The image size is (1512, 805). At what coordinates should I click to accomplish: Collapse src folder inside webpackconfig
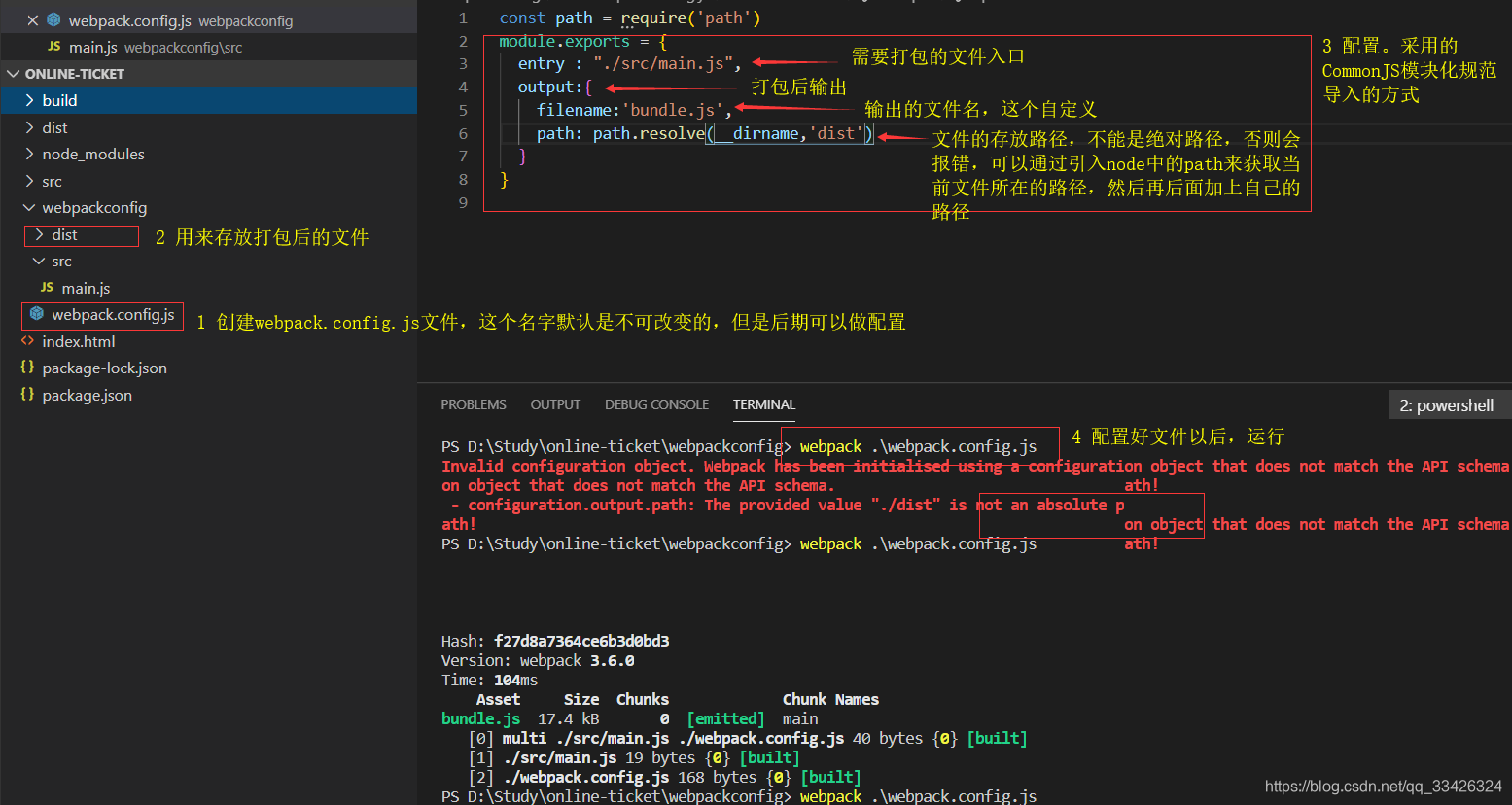coord(39,261)
